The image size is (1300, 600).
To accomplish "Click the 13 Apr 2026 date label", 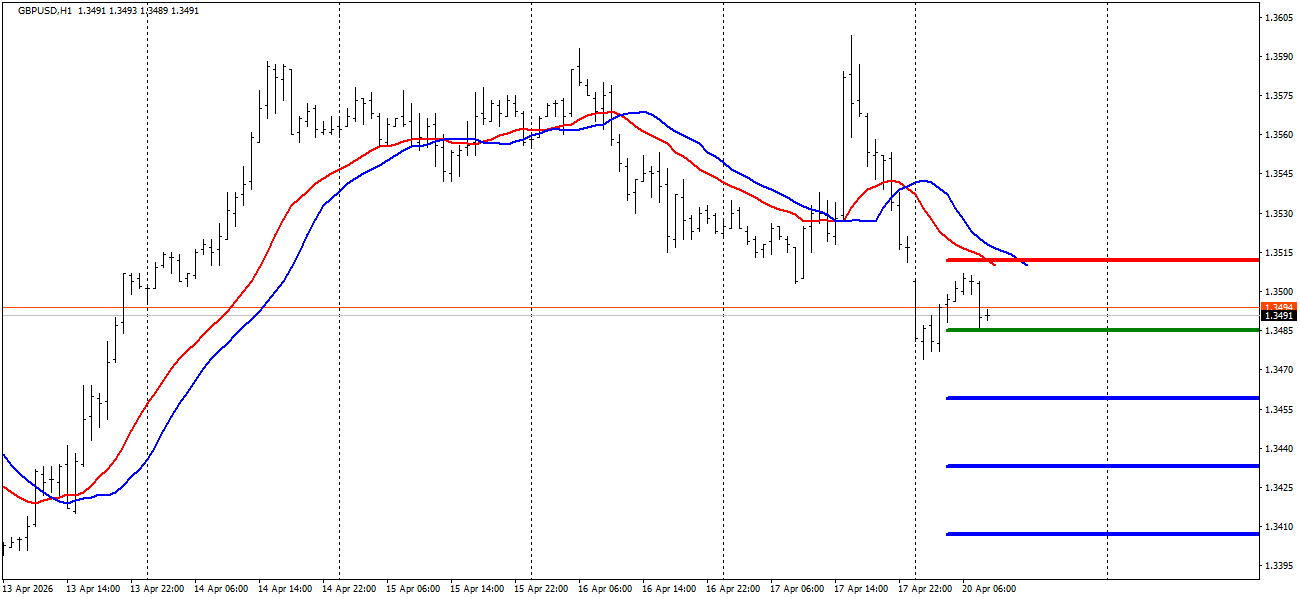I will (x=26, y=589).
